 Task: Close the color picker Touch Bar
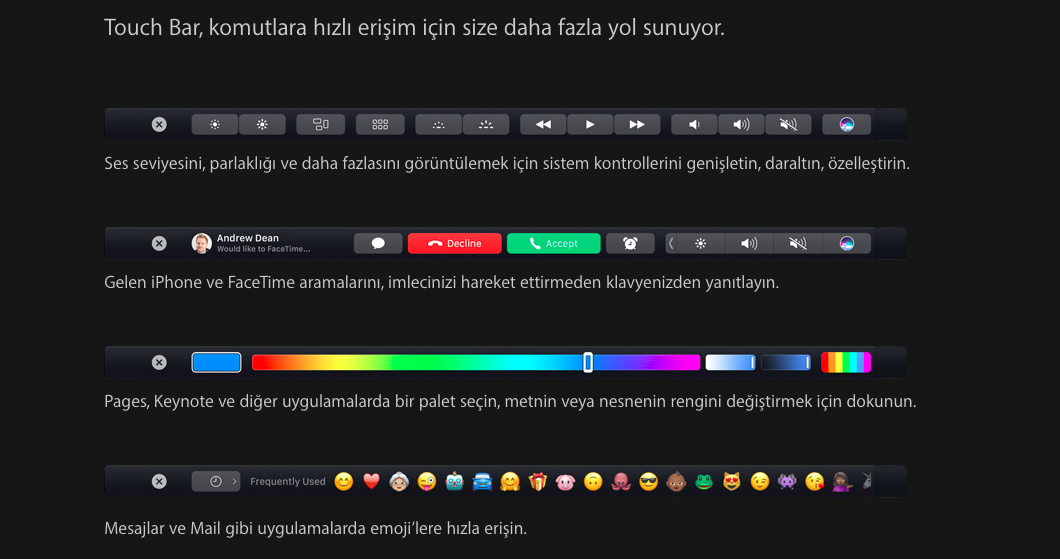point(159,362)
